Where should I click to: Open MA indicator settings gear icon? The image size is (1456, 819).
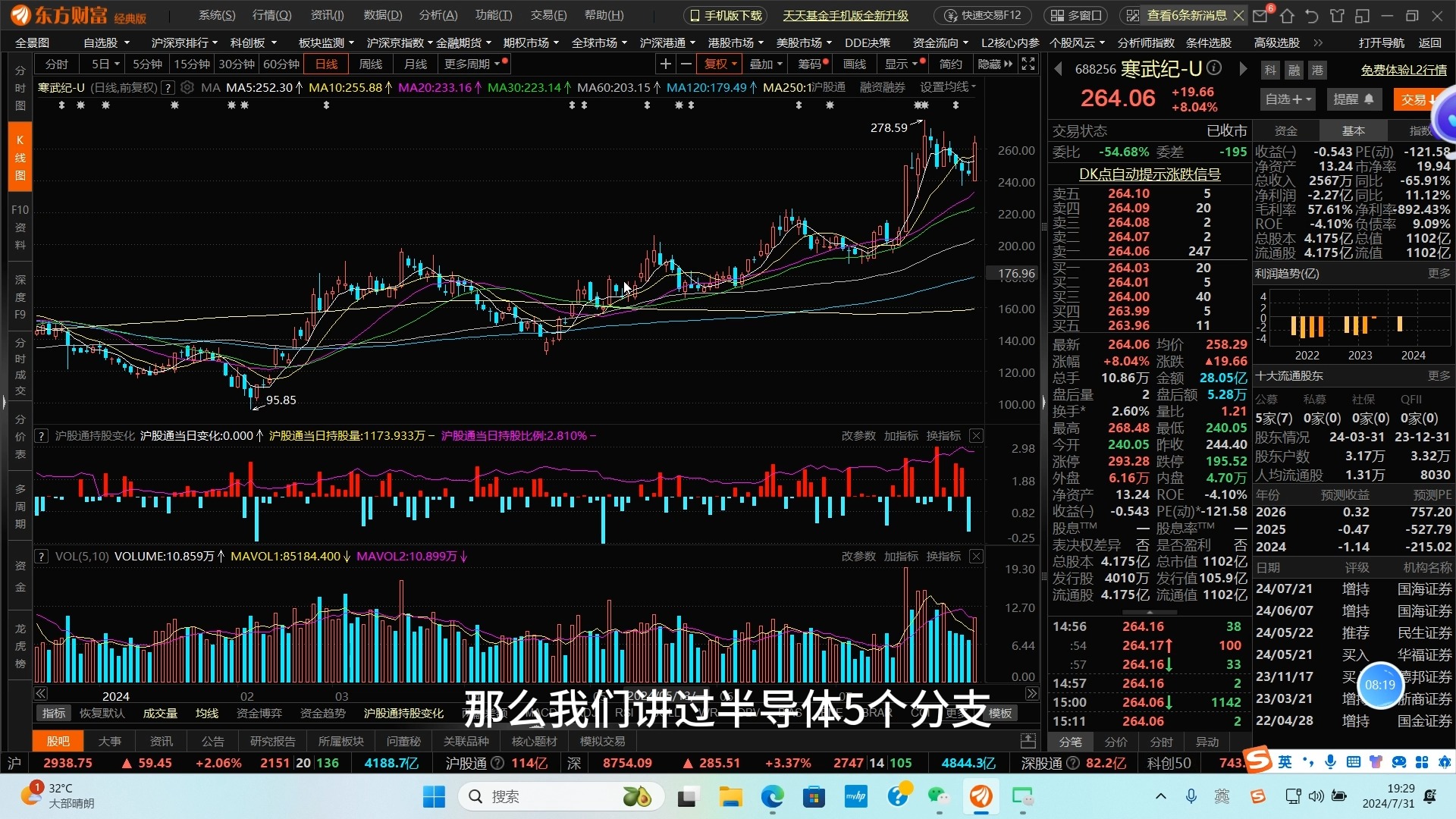click(187, 87)
